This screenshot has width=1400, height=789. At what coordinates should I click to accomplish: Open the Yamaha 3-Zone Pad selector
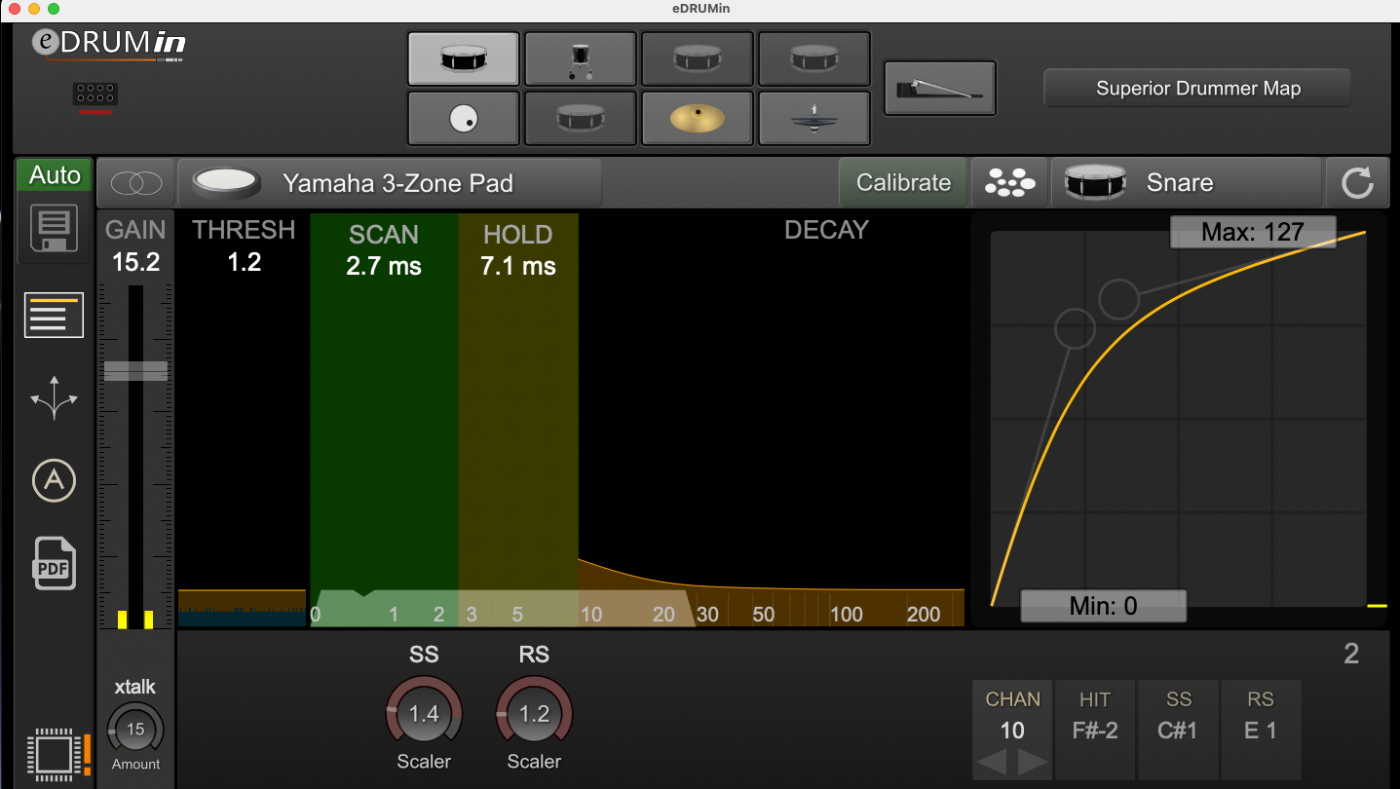pyautogui.click(x=390, y=183)
